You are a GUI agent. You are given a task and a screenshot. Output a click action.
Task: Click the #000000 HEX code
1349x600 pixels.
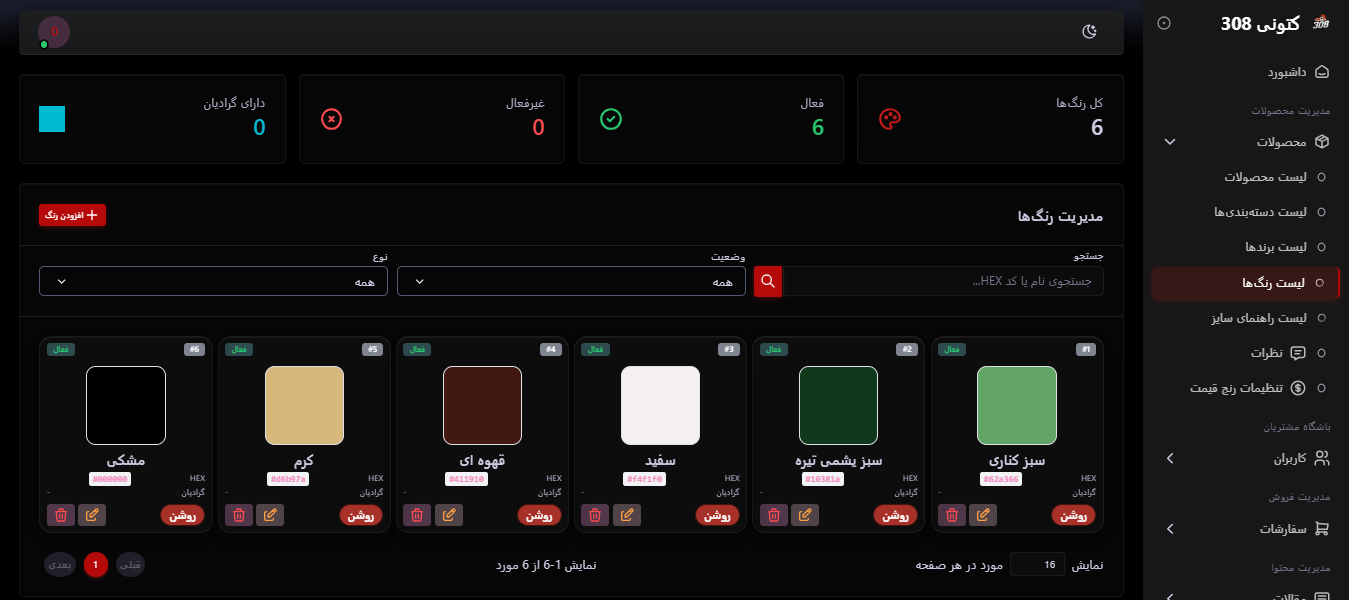pos(111,479)
